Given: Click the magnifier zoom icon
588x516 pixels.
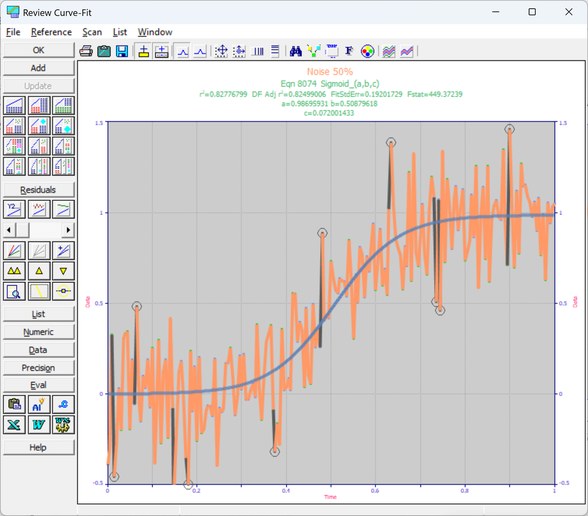Looking at the screenshot, I should [x=15, y=291].
